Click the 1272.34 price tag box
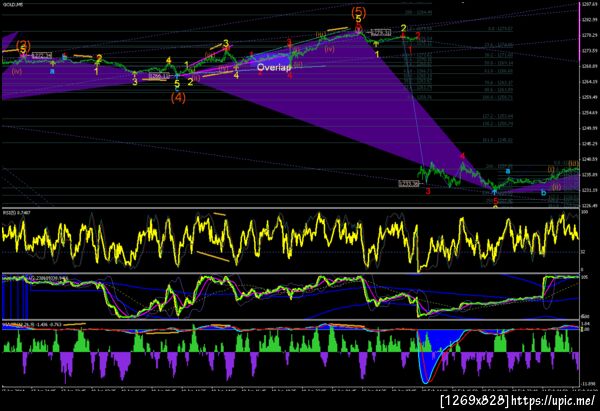Viewport: 600px width, 411px height. [42, 55]
